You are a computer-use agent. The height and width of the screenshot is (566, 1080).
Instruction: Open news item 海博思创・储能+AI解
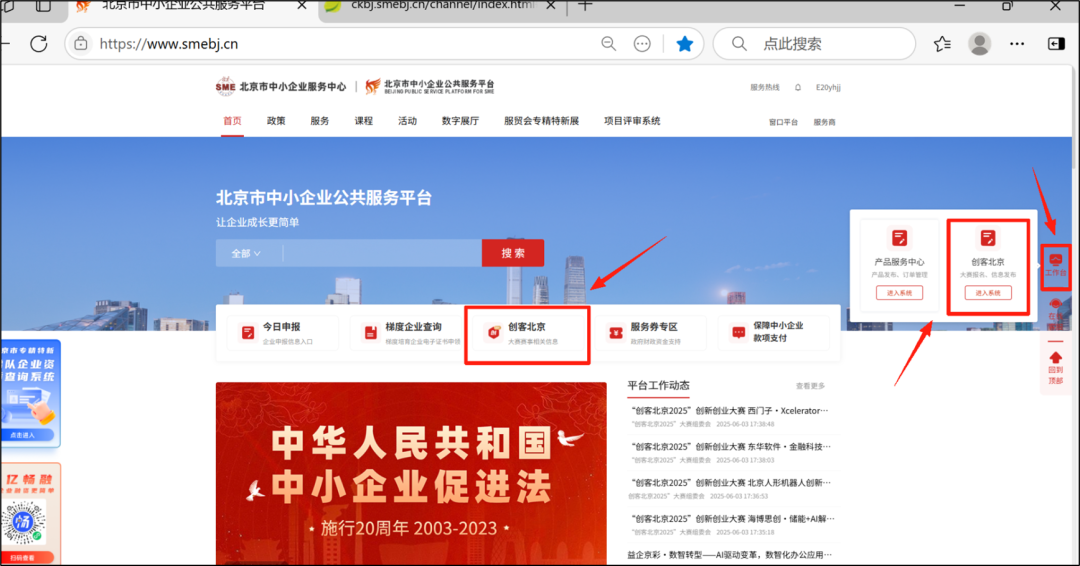(x=731, y=518)
